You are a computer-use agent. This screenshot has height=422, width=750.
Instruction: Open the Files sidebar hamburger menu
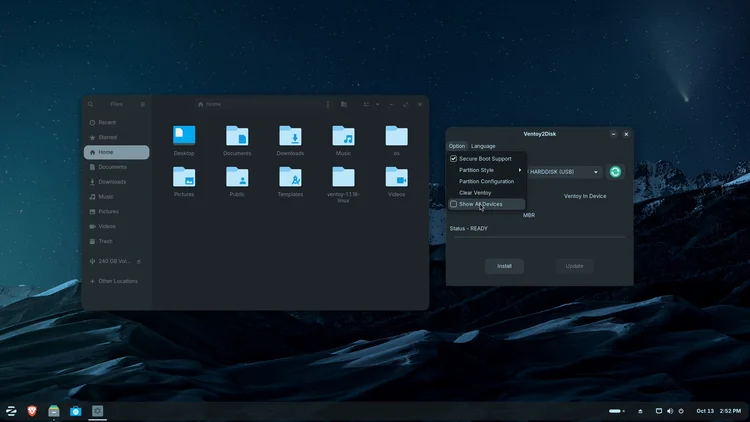143,104
